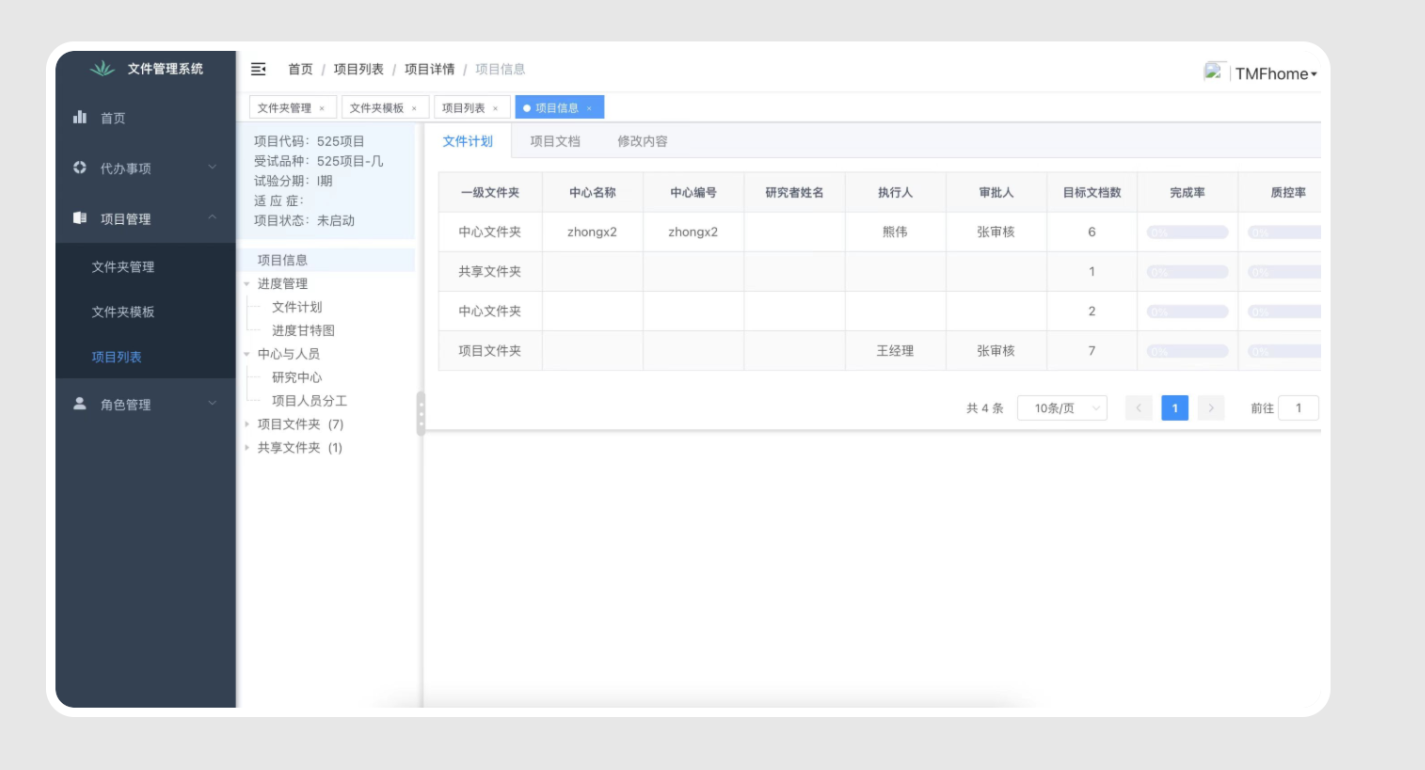Viewport: 1425px width, 770px height.
Task: Select 进度甘特图 in the project tree
Action: 303,330
